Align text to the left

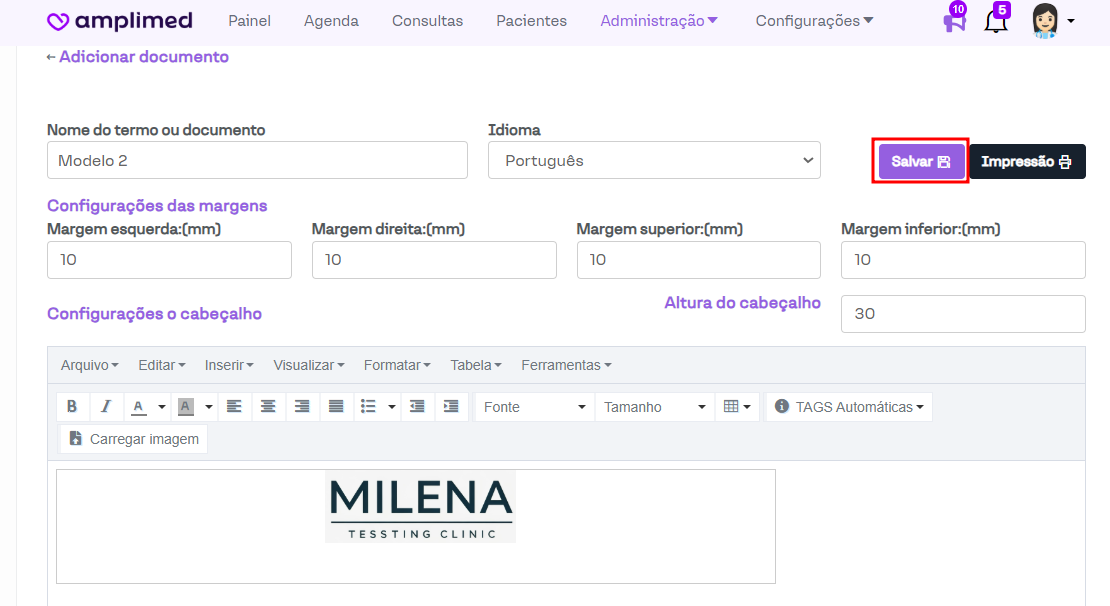click(234, 407)
